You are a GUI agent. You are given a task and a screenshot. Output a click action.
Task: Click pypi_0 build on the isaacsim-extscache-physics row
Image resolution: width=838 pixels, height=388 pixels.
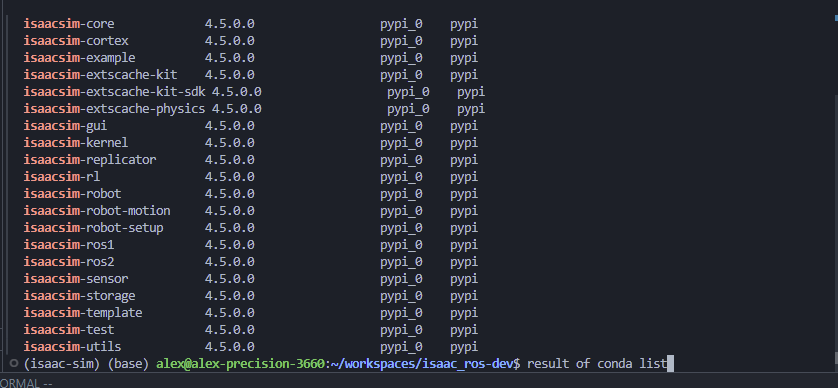[x=408, y=110]
